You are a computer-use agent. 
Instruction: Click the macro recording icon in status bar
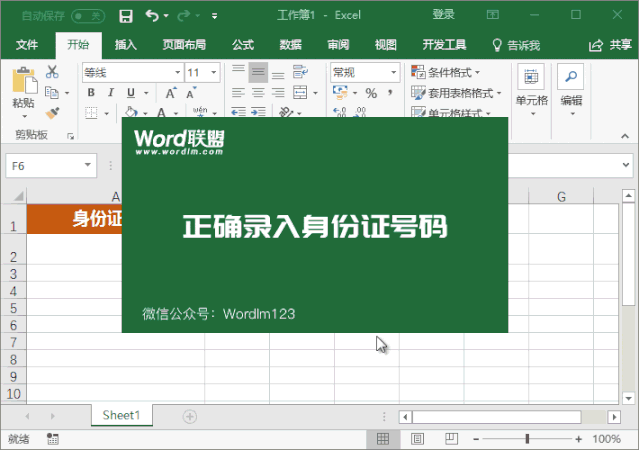pyautogui.click(x=53, y=439)
